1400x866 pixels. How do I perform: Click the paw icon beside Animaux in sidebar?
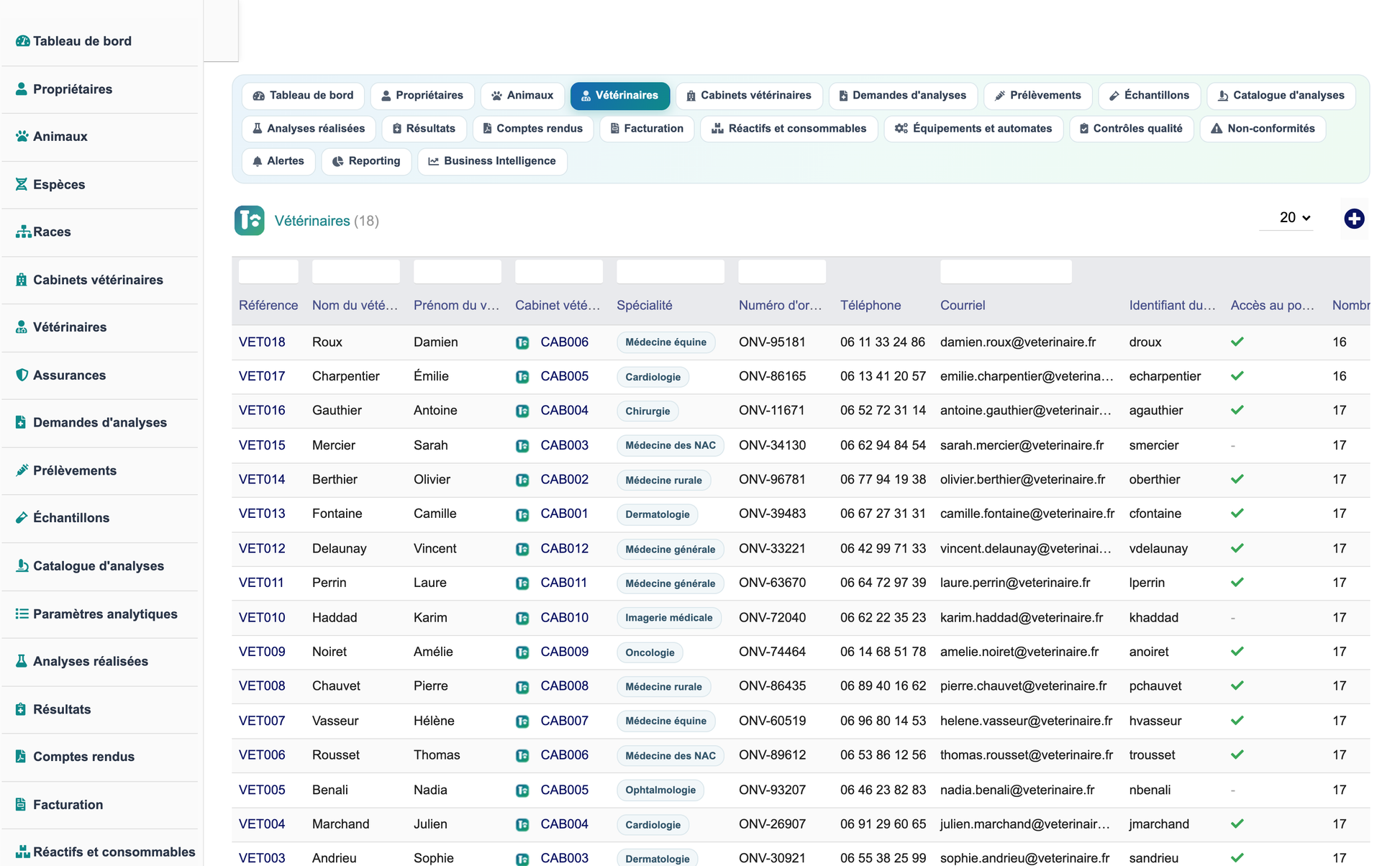click(x=22, y=136)
